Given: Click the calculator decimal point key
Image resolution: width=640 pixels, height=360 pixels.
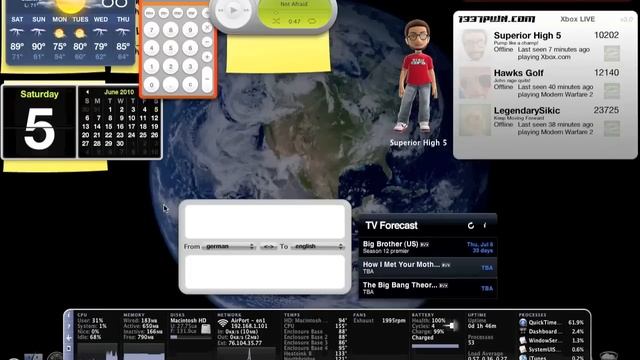Looking at the screenshot, I should click(x=171, y=84).
